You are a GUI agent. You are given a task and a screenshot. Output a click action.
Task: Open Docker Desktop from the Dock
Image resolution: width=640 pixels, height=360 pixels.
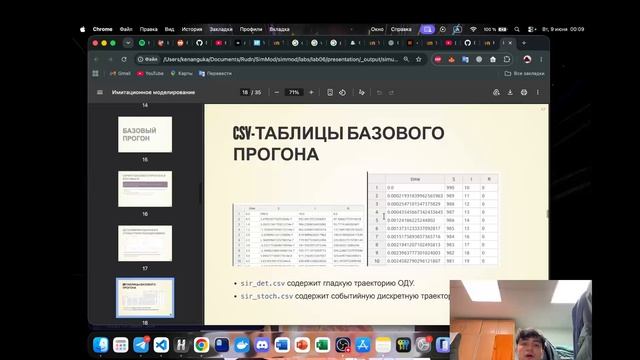242,345
